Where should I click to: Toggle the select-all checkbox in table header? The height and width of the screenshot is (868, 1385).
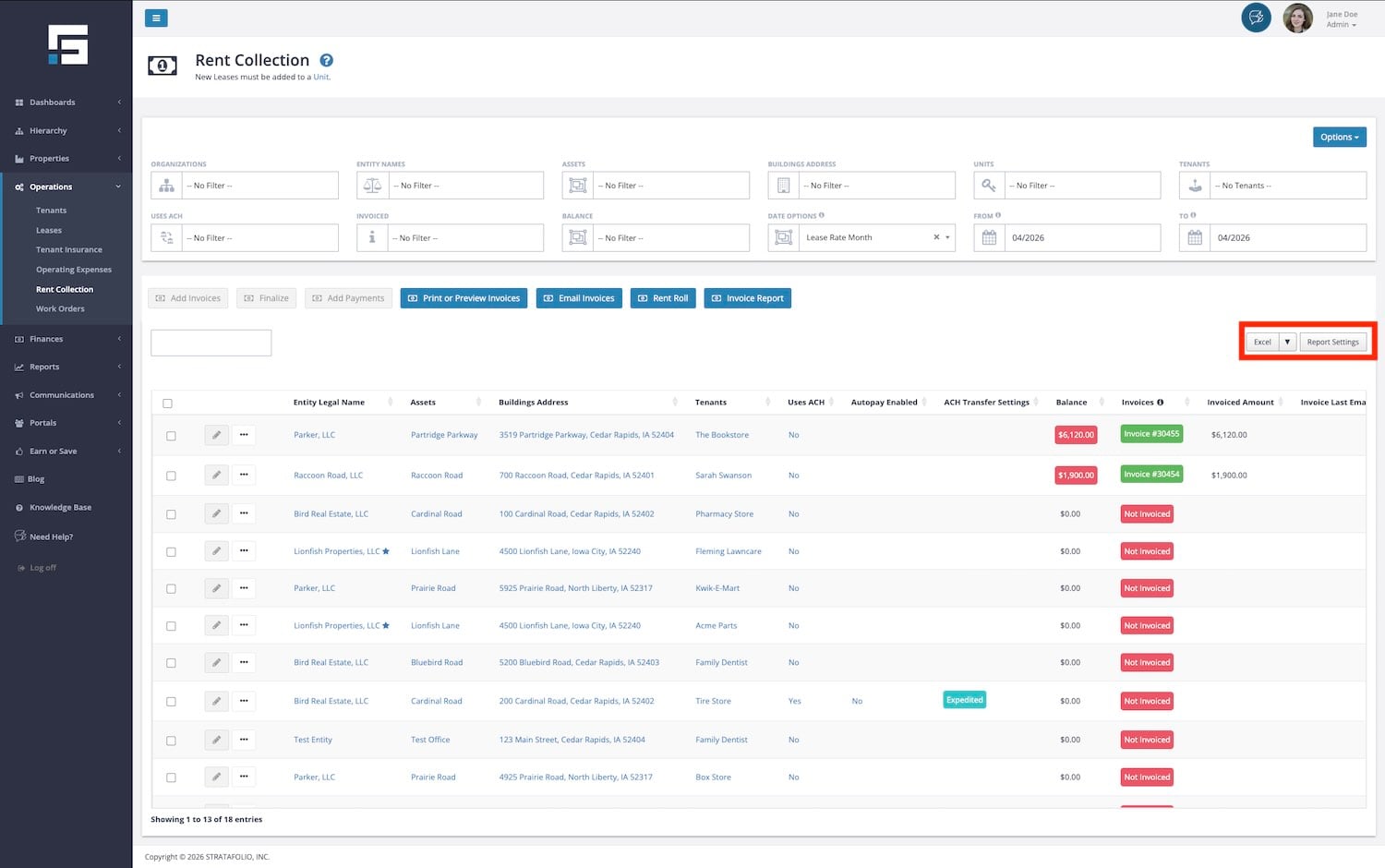pos(167,404)
